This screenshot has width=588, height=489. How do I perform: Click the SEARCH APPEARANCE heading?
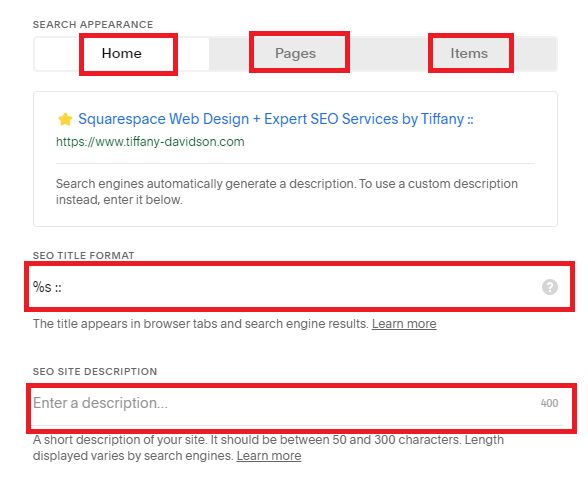coord(93,25)
